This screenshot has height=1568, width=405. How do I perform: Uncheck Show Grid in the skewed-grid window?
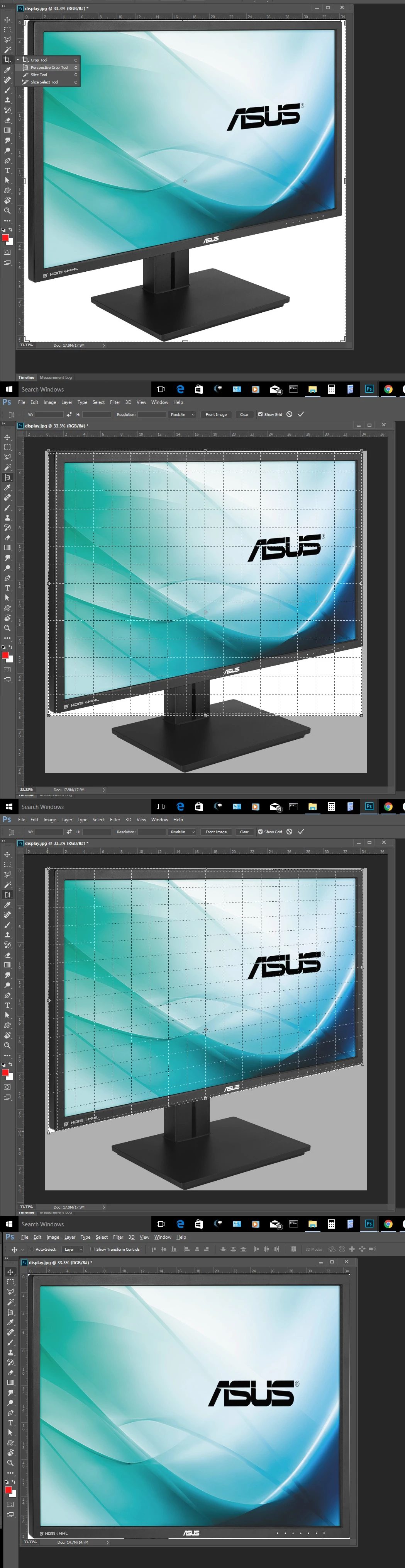tap(260, 831)
